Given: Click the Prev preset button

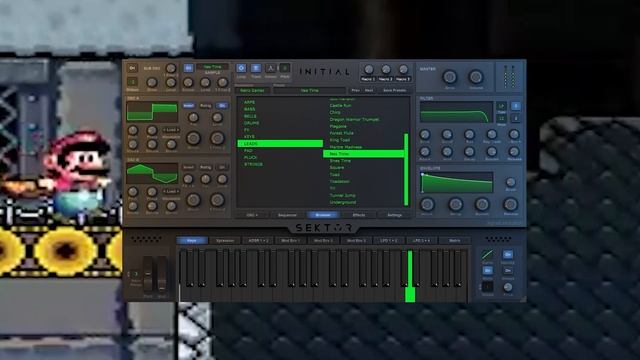Looking at the screenshot, I should [356, 91].
